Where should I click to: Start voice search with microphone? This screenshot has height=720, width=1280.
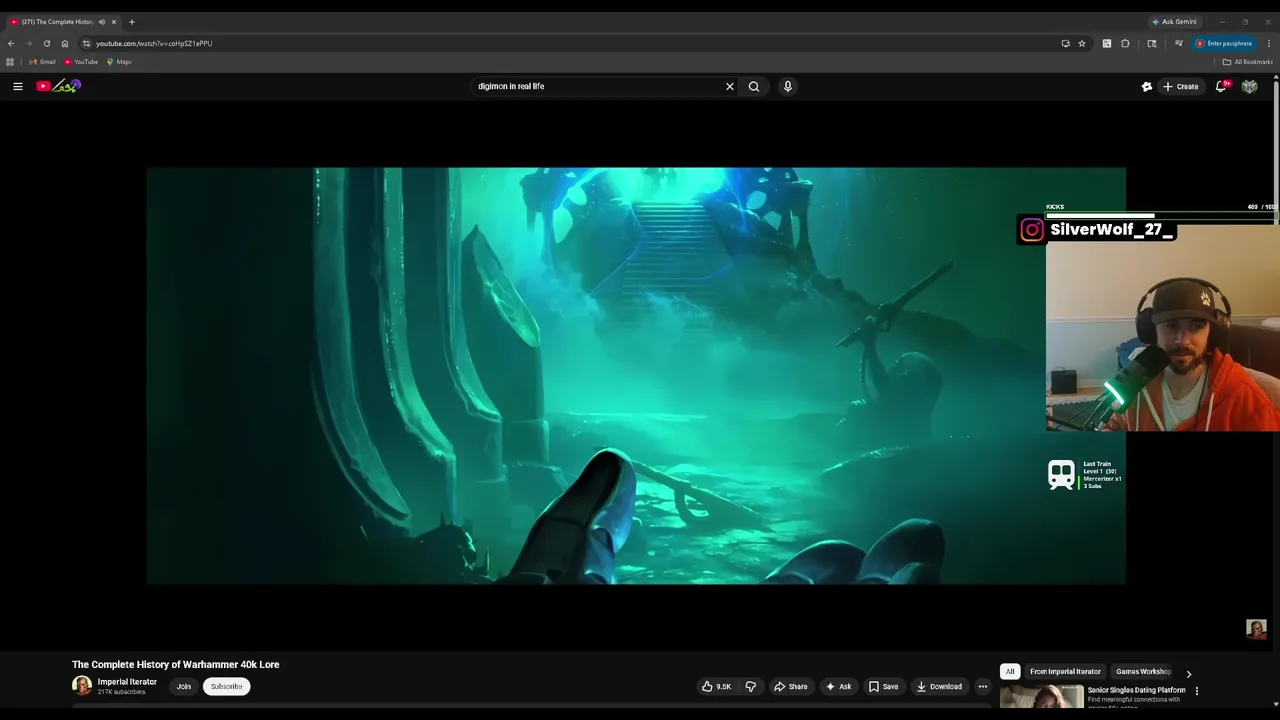pyautogui.click(x=788, y=86)
